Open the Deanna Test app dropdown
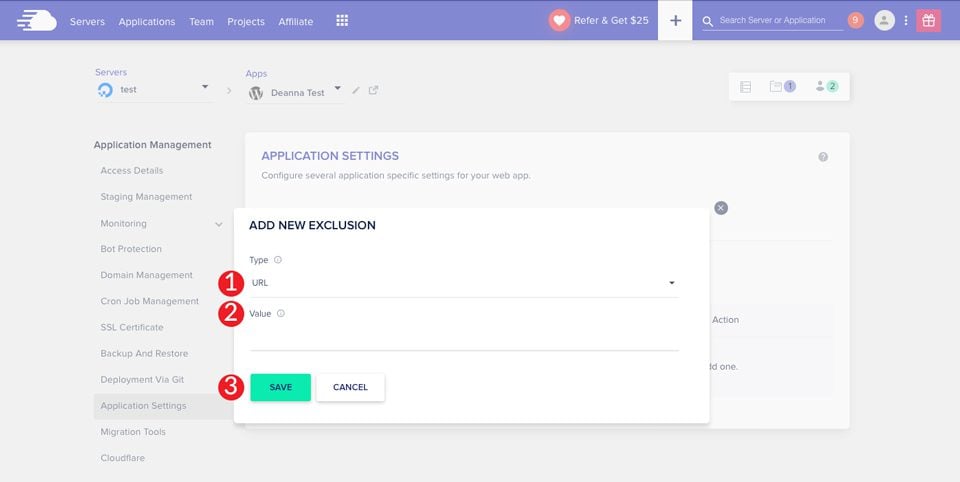The height and width of the screenshot is (482, 960). pos(337,89)
